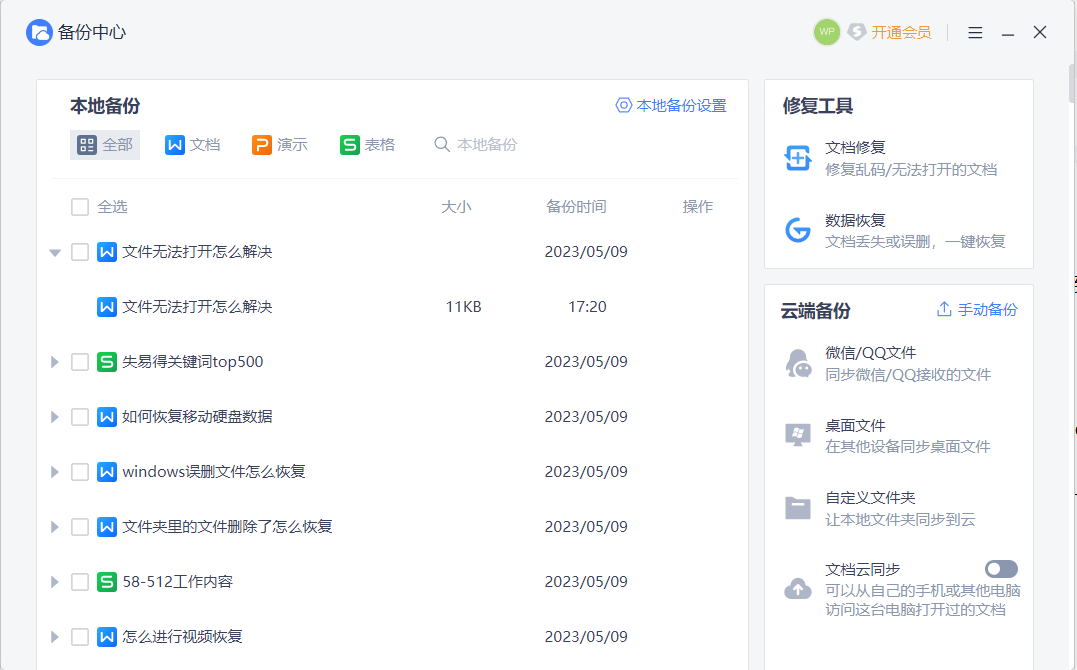Click the 微信/QQ文件 sync icon

tap(797, 363)
